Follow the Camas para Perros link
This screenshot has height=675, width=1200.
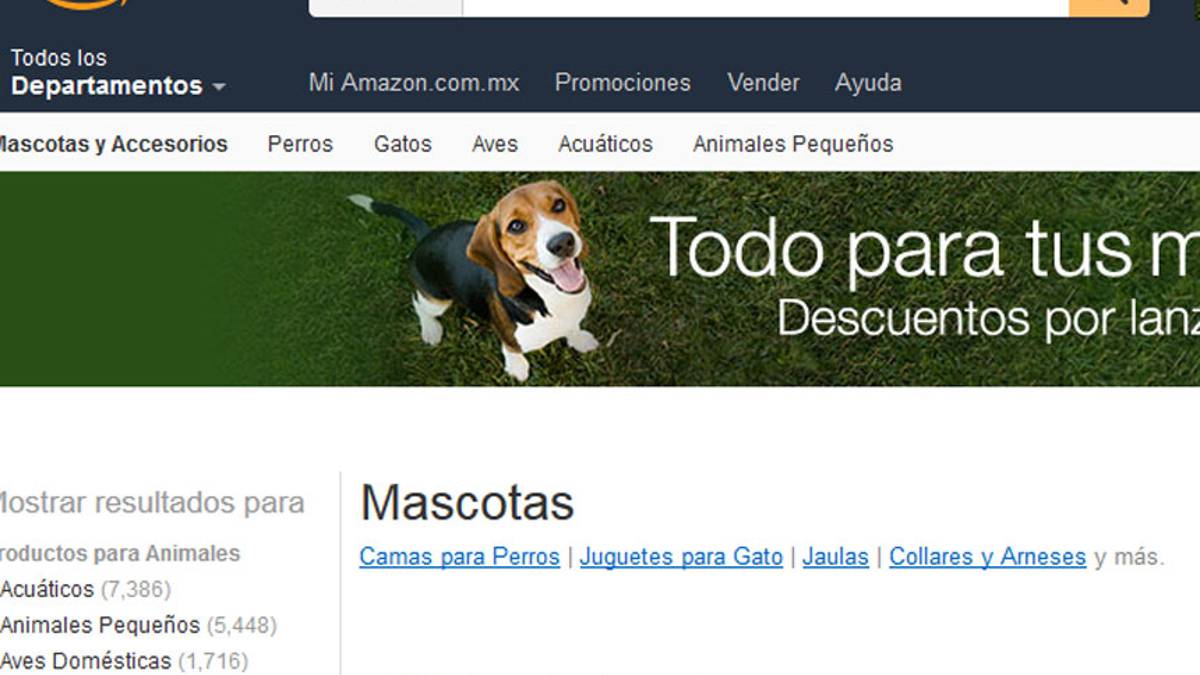click(x=459, y=557)
